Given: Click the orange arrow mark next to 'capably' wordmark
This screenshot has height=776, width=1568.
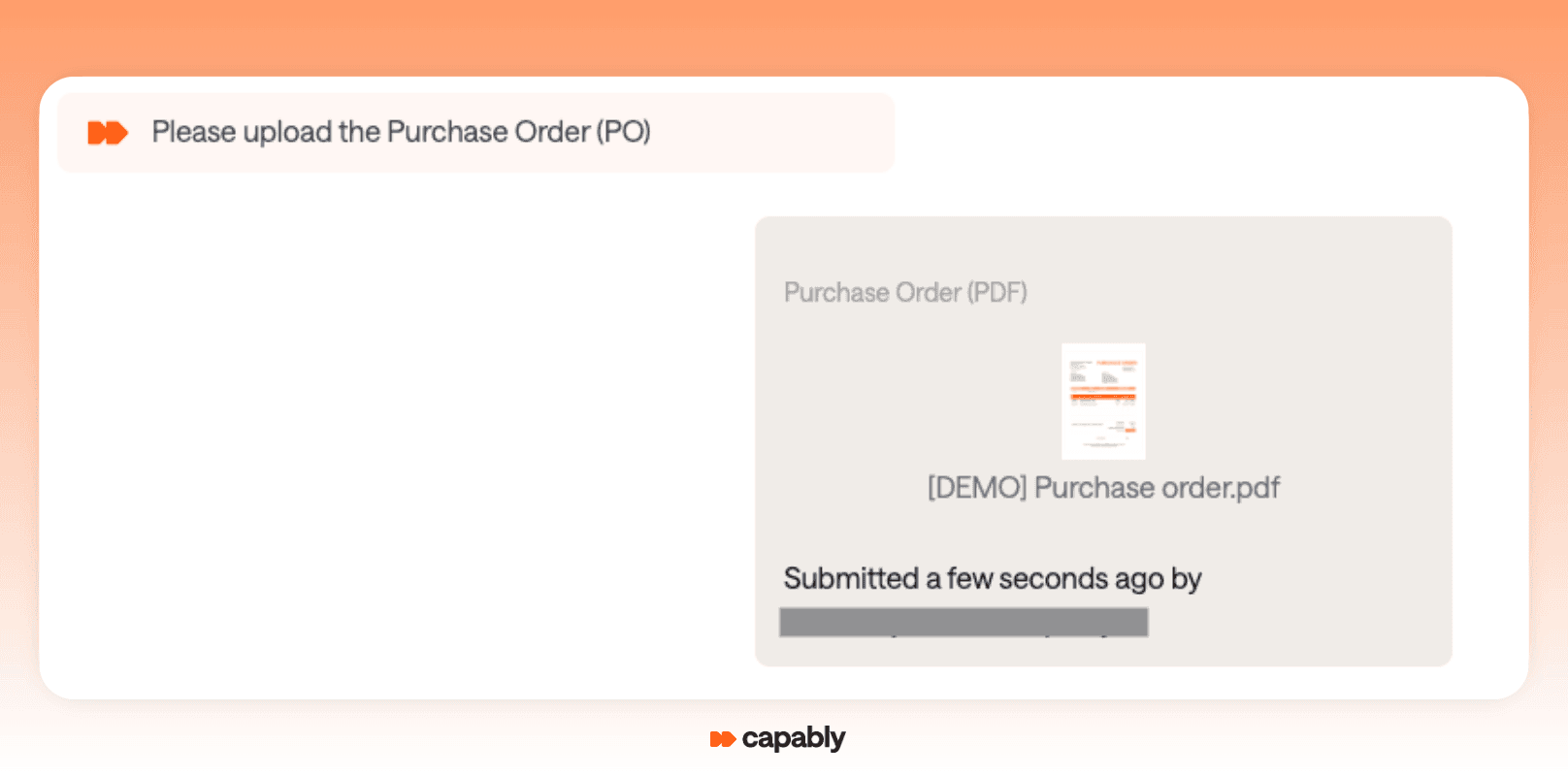Looking at the screenshot, I should click(722, 739).
